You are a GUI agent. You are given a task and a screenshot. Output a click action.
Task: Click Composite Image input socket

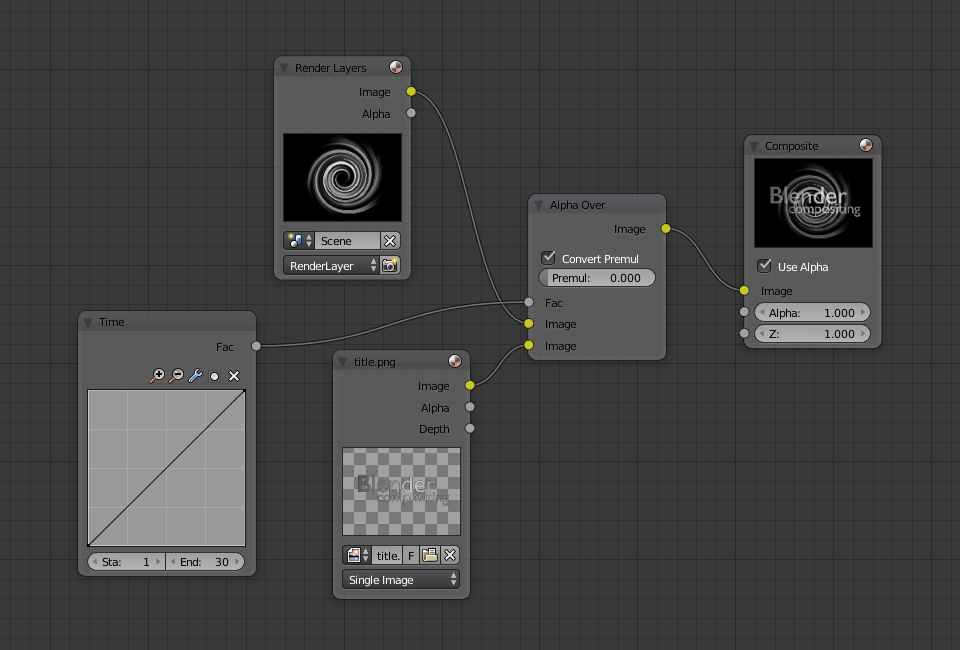click(744, 290)
